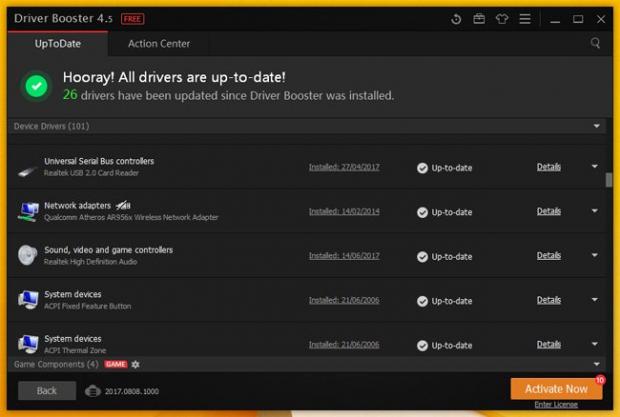Open dropdown arrow for Sound controllers row
Screen dimensions: 620x417
594,255
